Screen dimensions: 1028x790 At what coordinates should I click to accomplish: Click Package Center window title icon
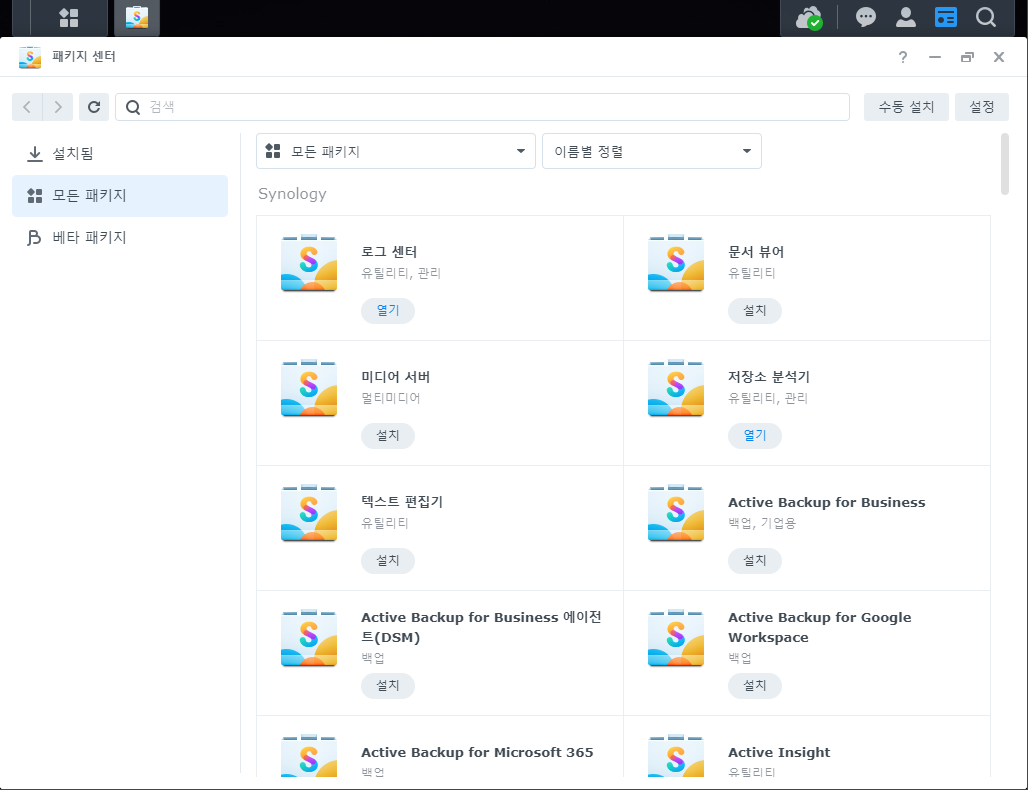coord(30,57)
